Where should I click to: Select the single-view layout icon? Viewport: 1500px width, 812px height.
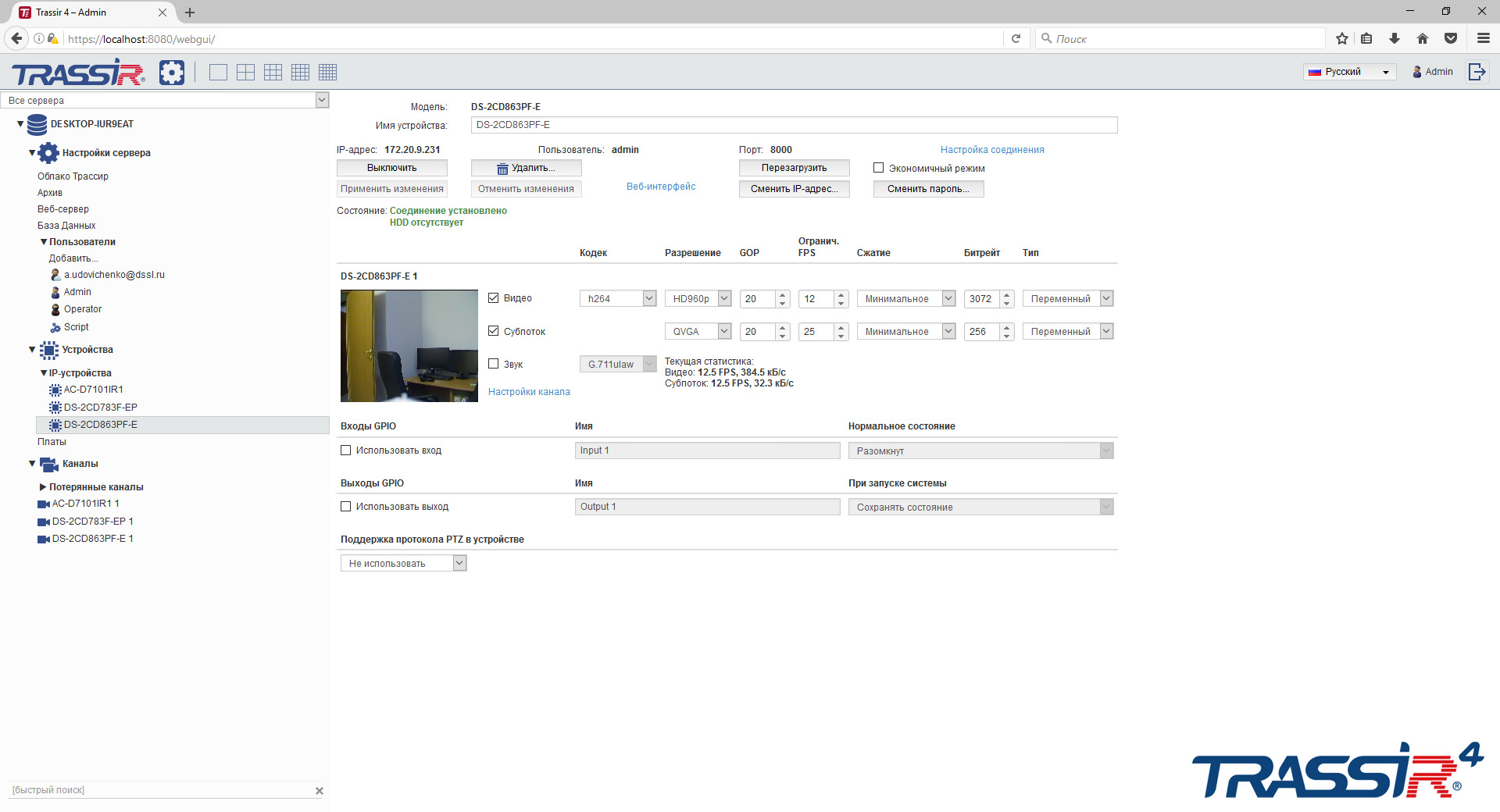(x=217, y=72)
